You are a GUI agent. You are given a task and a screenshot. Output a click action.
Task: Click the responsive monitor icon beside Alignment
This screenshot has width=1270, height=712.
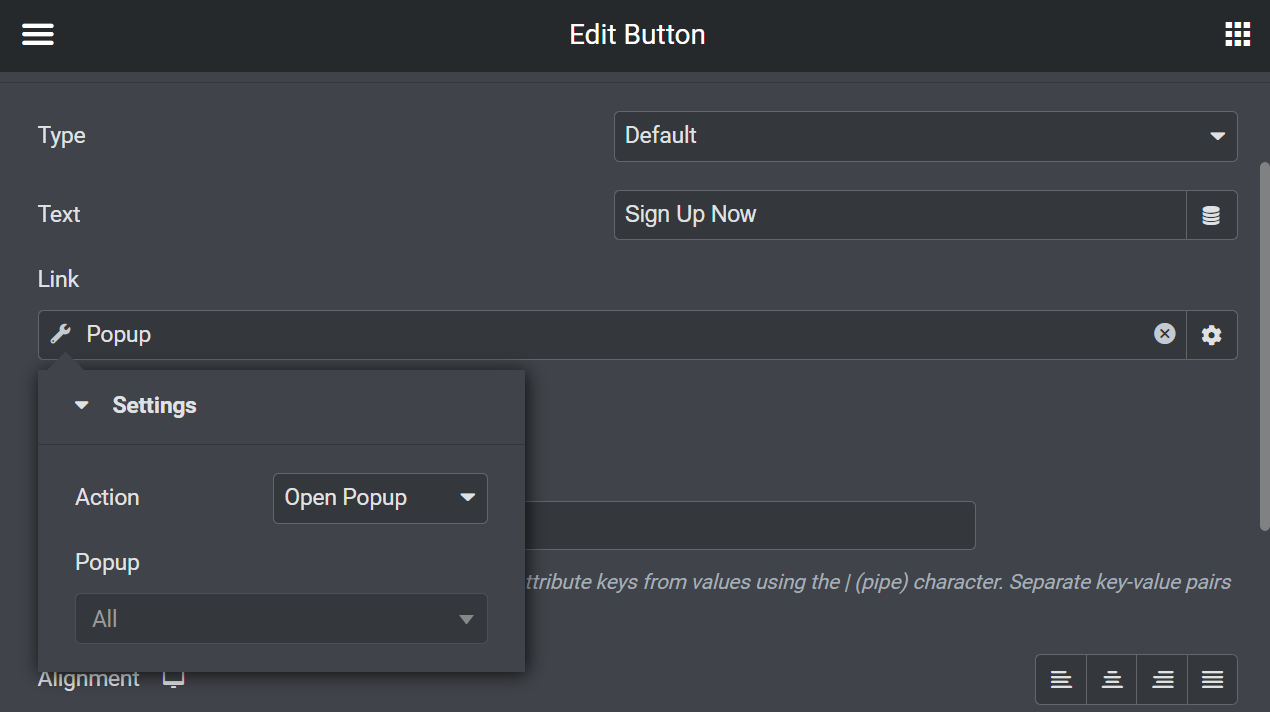click(x=172, y=678)
